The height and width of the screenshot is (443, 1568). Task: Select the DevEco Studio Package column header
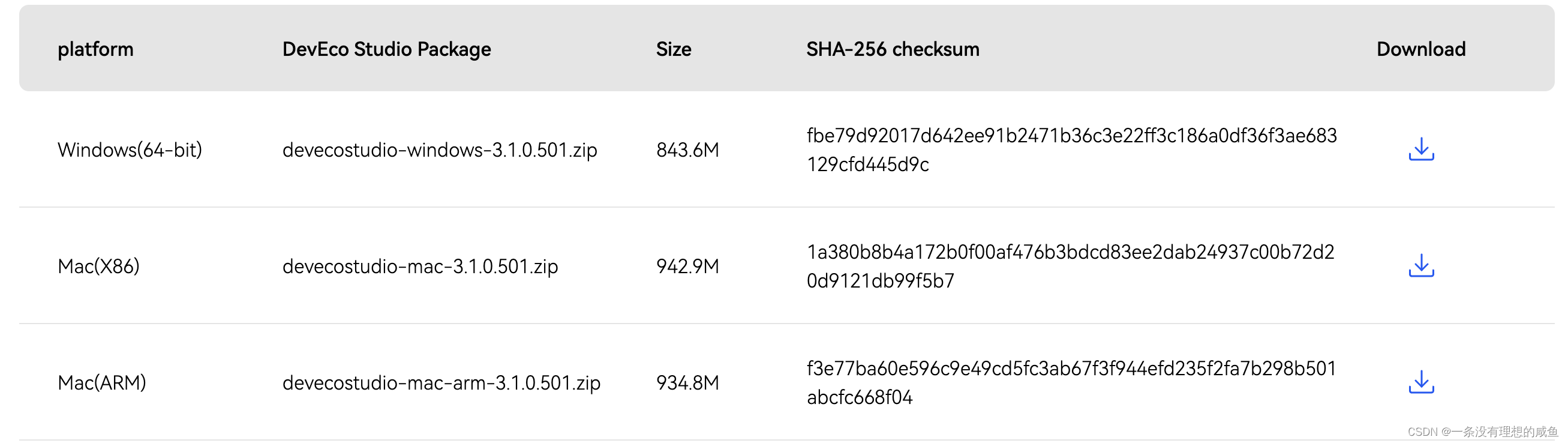(x=386, y=49)
